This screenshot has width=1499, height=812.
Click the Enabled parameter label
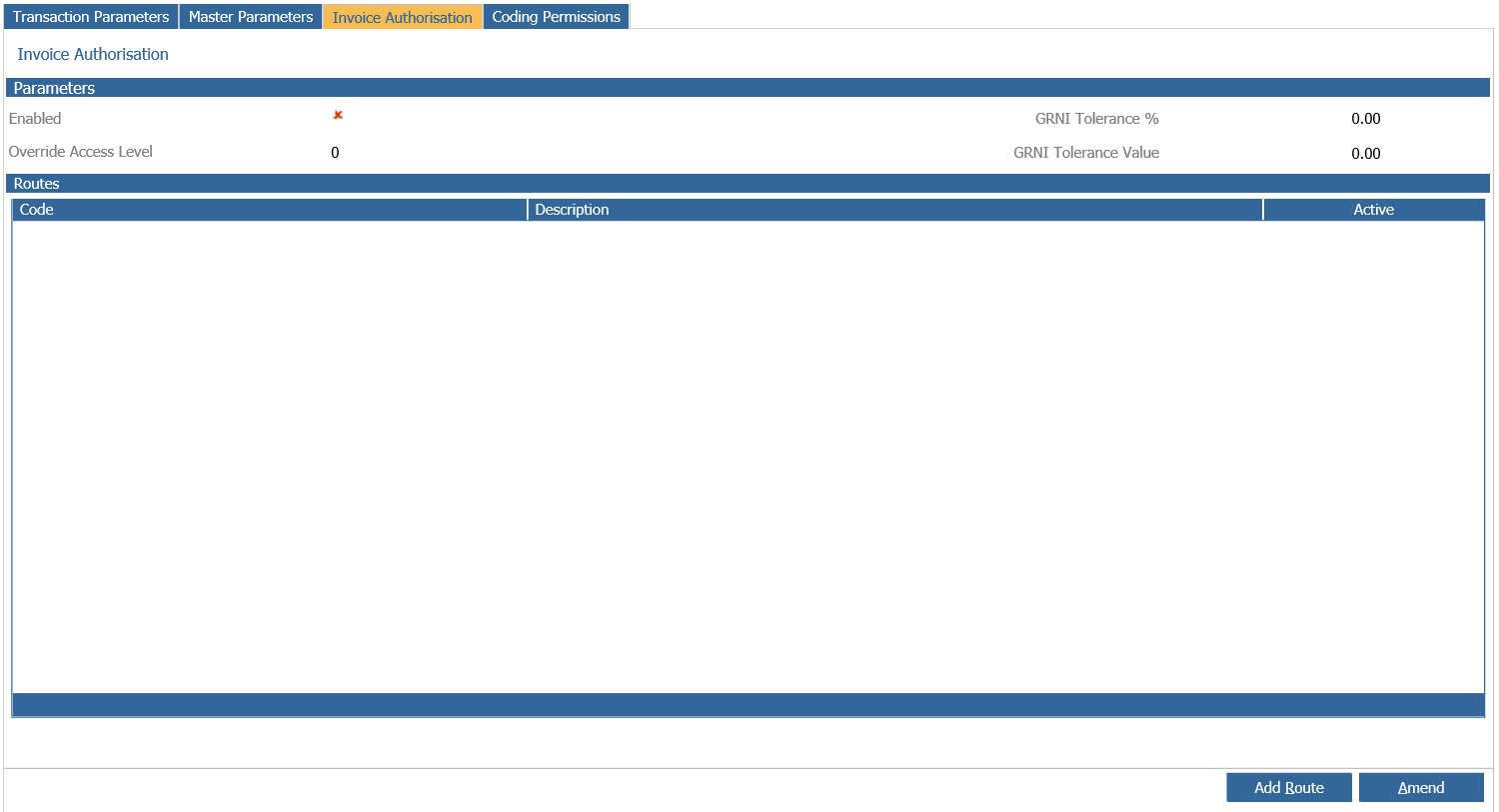coord(35,119)
